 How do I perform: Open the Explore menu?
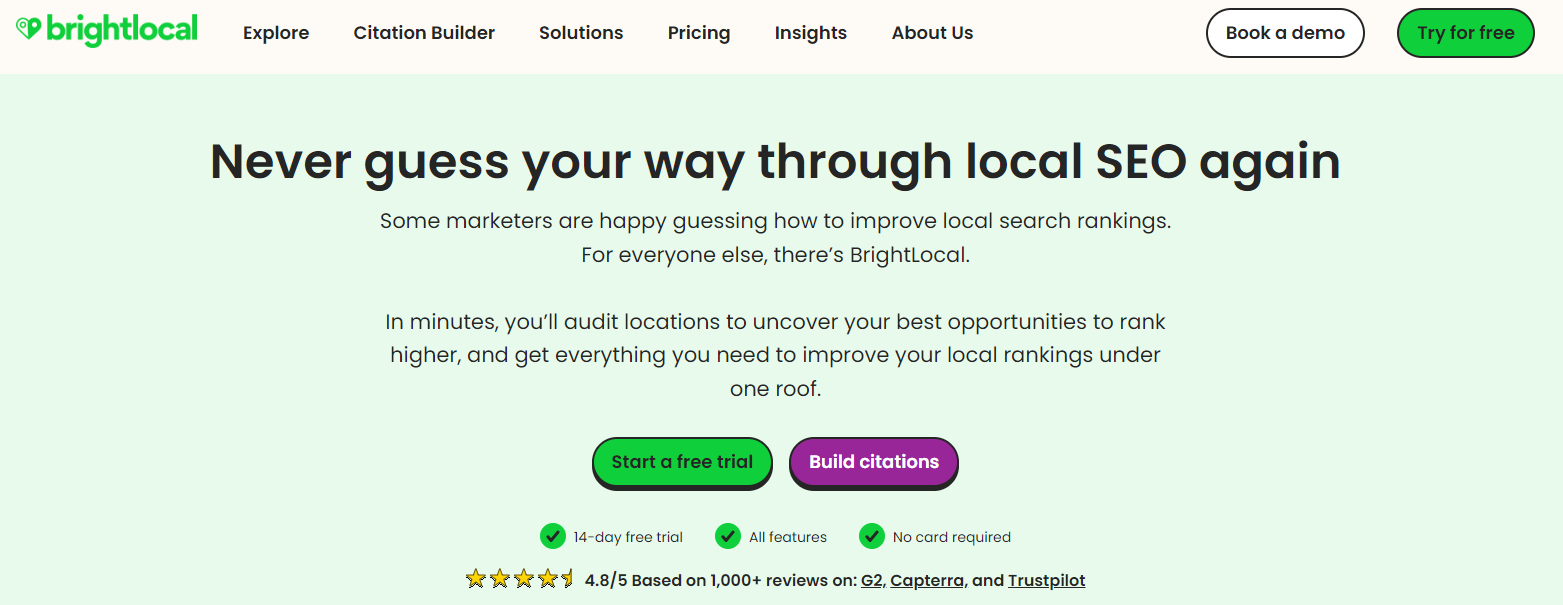tap(276, 33)
